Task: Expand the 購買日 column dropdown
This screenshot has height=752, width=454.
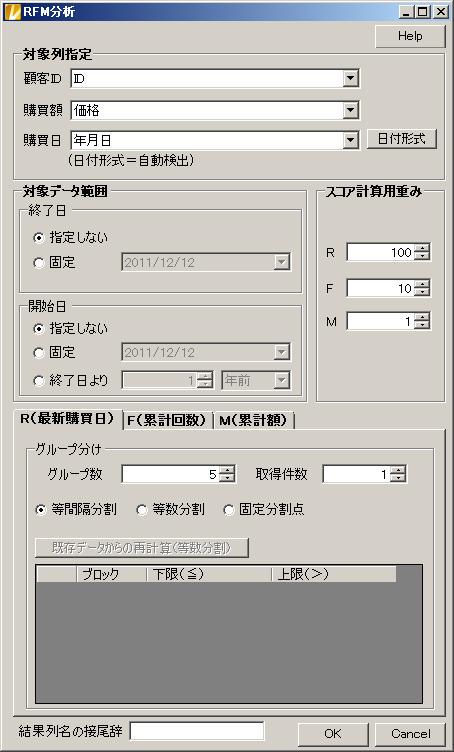Action: pyautogui.click(x=350, y=140)
